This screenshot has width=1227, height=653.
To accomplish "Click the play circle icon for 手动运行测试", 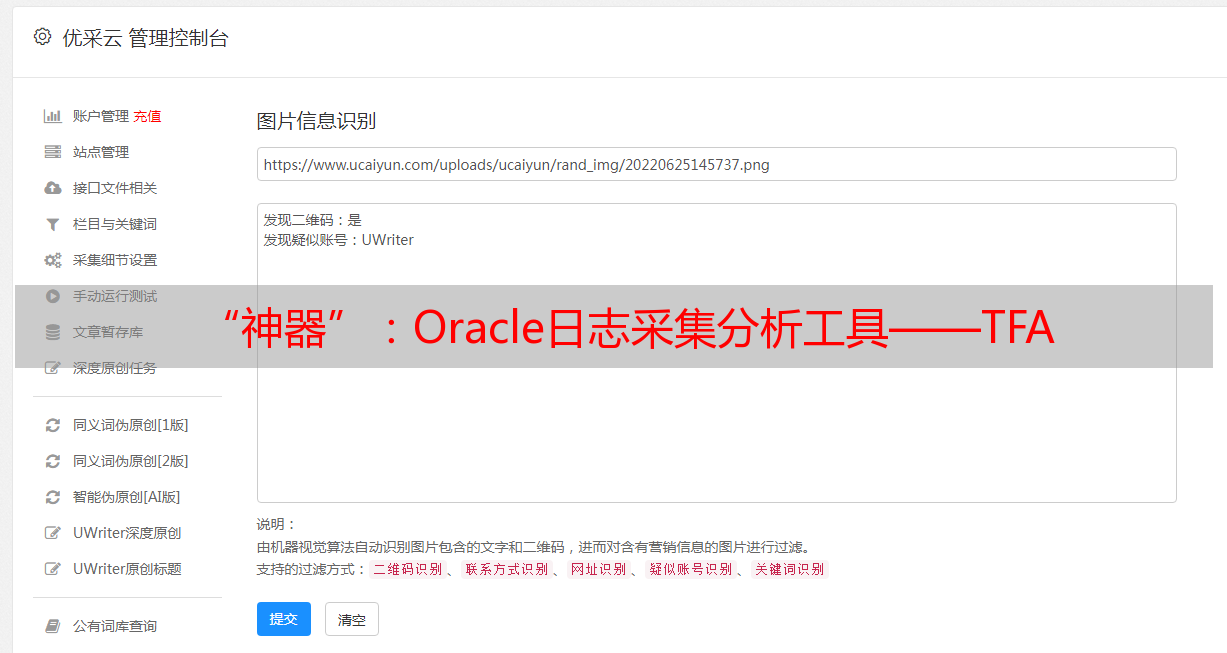I will pyautogui.click(x=53, y=296).
